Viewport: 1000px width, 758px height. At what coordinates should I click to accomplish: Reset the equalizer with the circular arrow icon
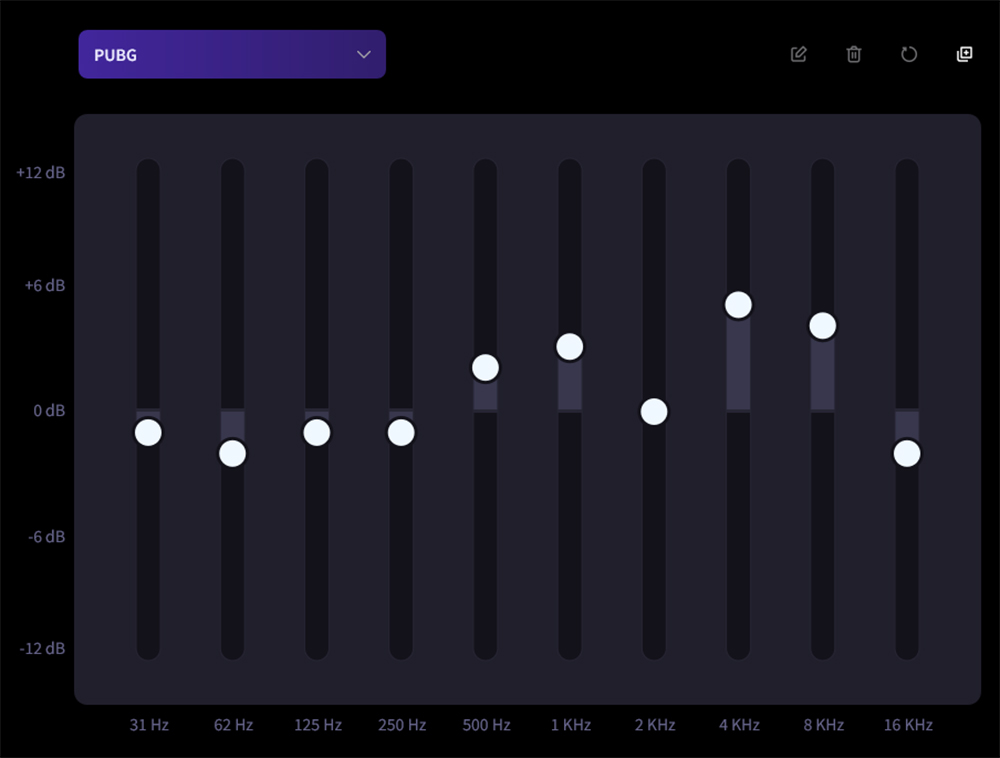coord(908,54)
